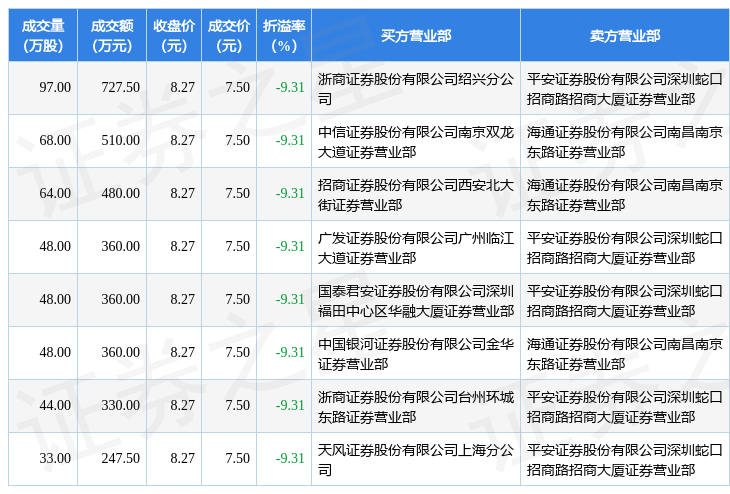This screenshot has height=494, width=730.
Task: Click seller 海通证券 in the 中国银河证券 row
Action: click(x=625, y=354)
